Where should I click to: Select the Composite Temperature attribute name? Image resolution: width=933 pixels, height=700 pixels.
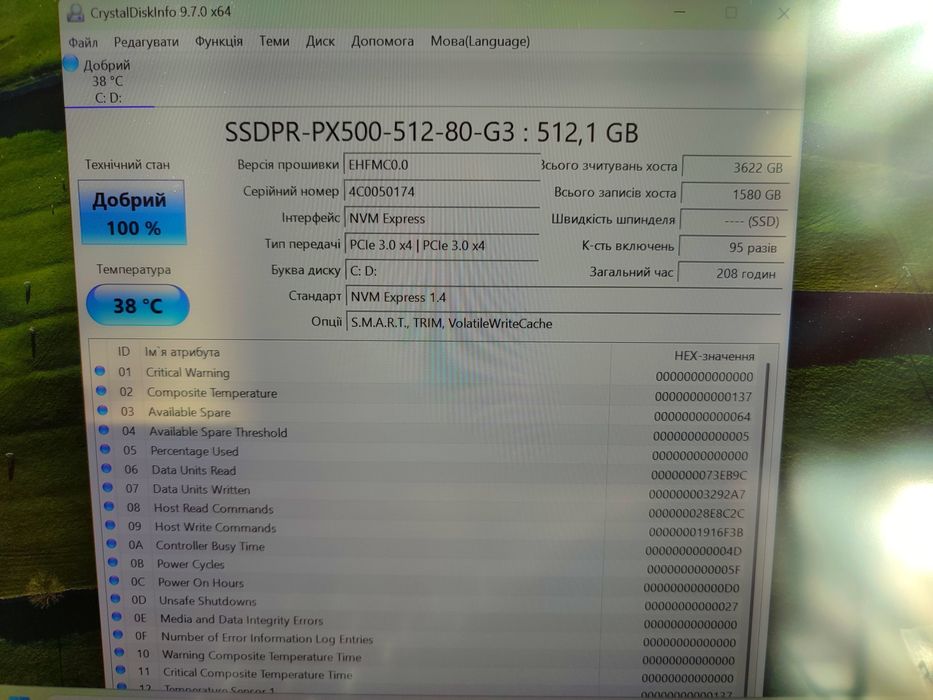212,393
